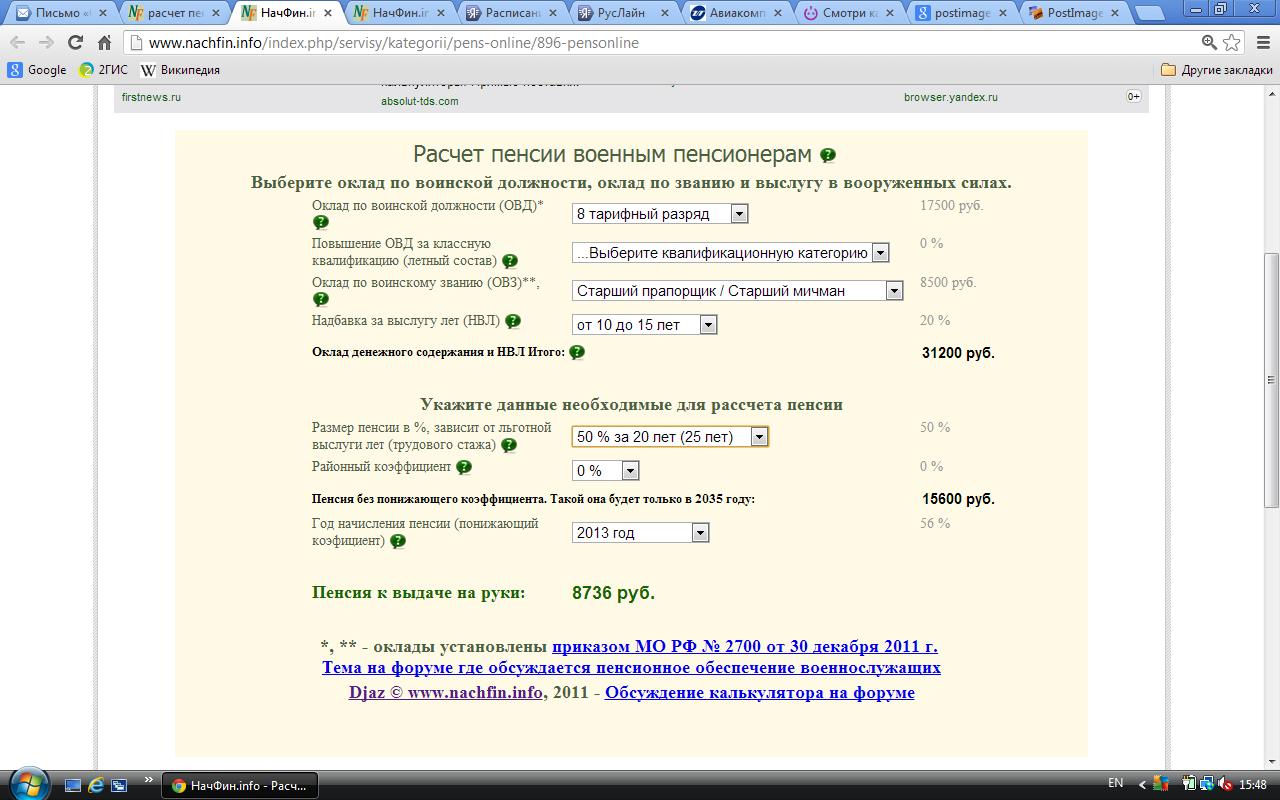Viewport: 1280px width, 800px height.
Task: Open the Тема на форуме link
Action: pyautogui.click(x=631, y=667)
